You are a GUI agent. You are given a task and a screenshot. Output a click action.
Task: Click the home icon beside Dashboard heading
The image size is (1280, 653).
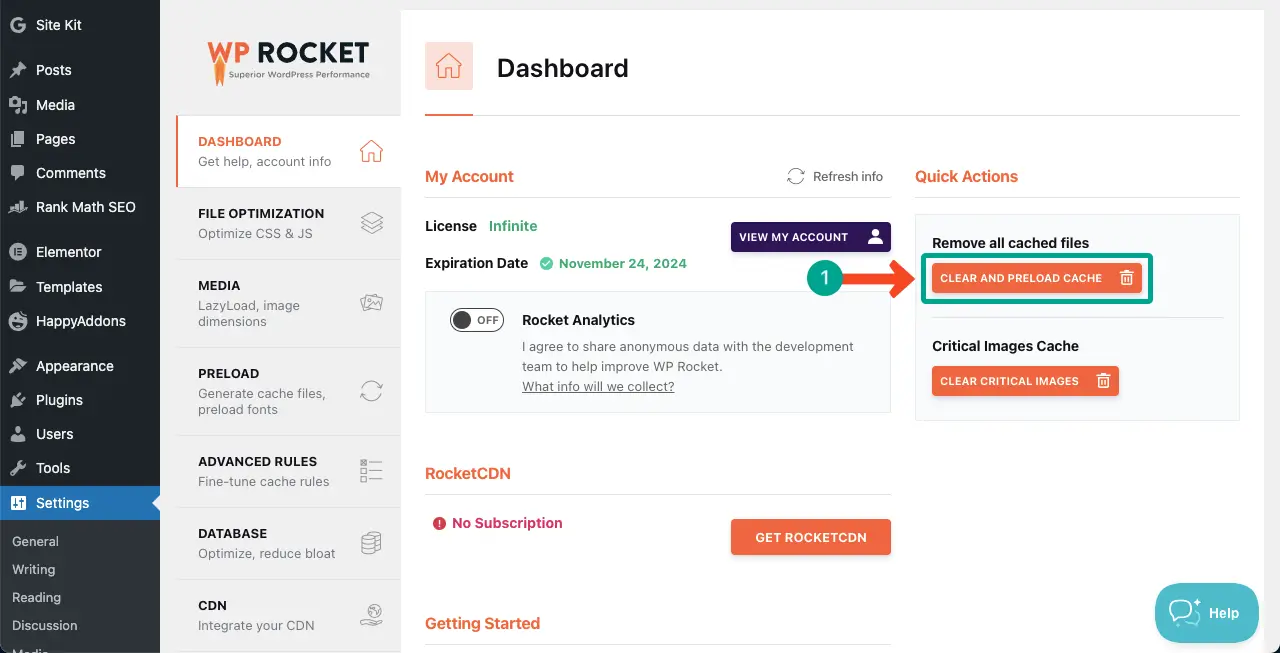449,66
